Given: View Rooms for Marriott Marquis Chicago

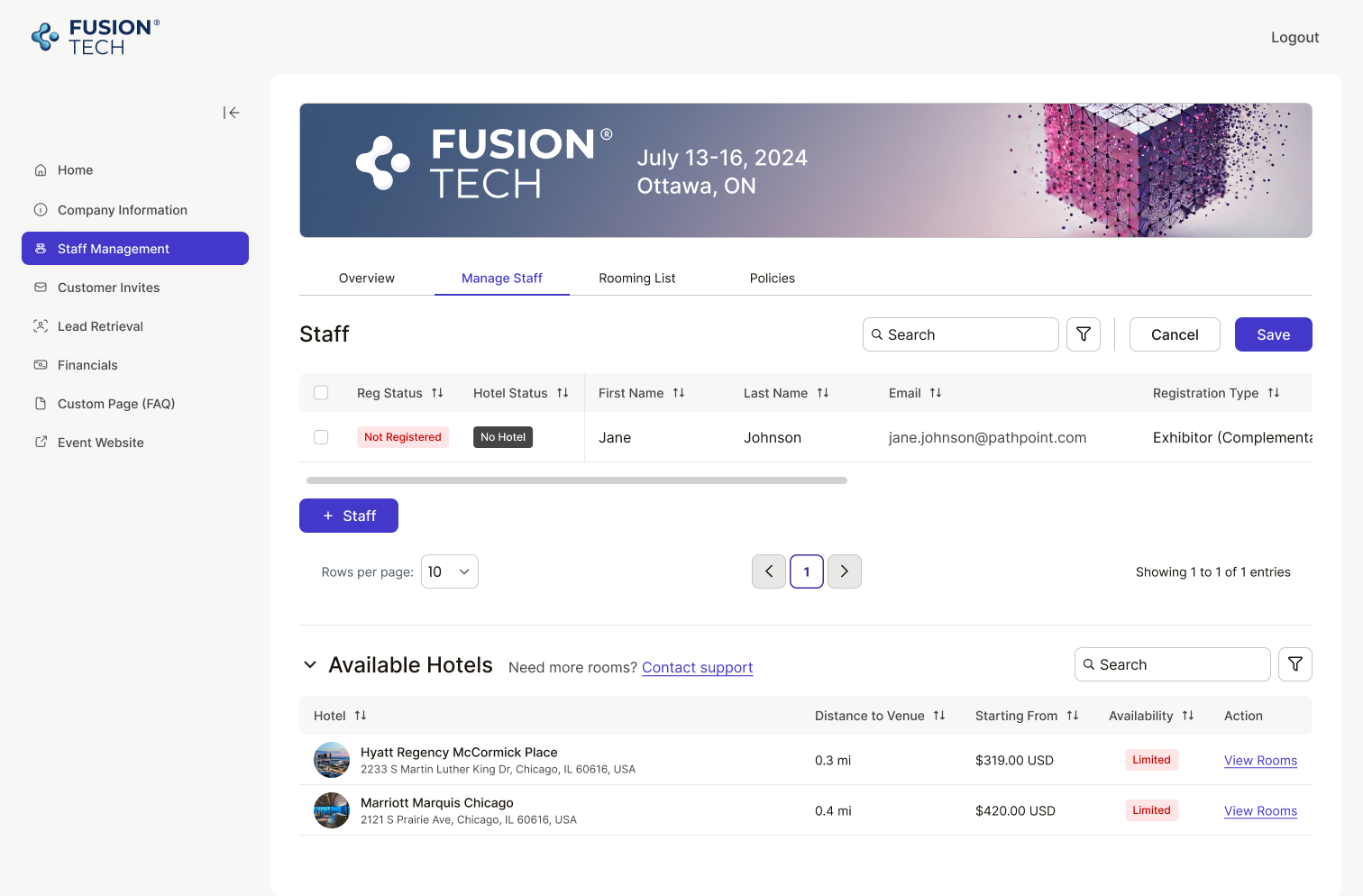Looking at the screenshot, I should [1260, 811].
